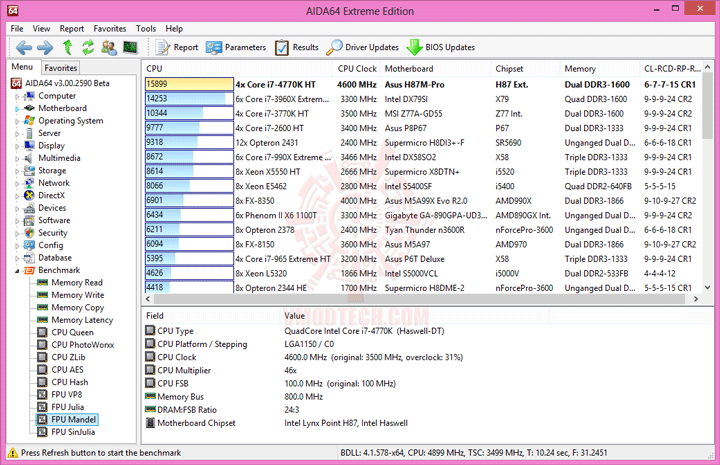Viewport: 720px width, 465px height.
Task: Select Computer in the tree
Action: [56, 95]
